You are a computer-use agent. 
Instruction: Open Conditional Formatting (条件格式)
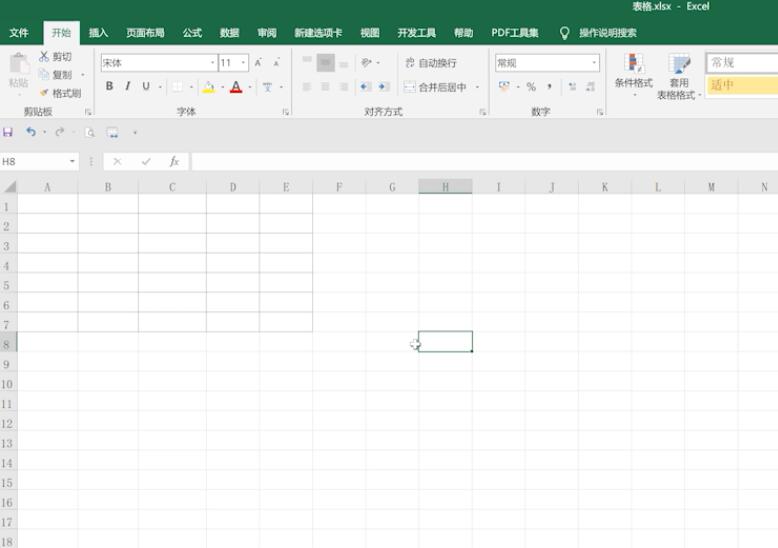(x=634, y=74)
